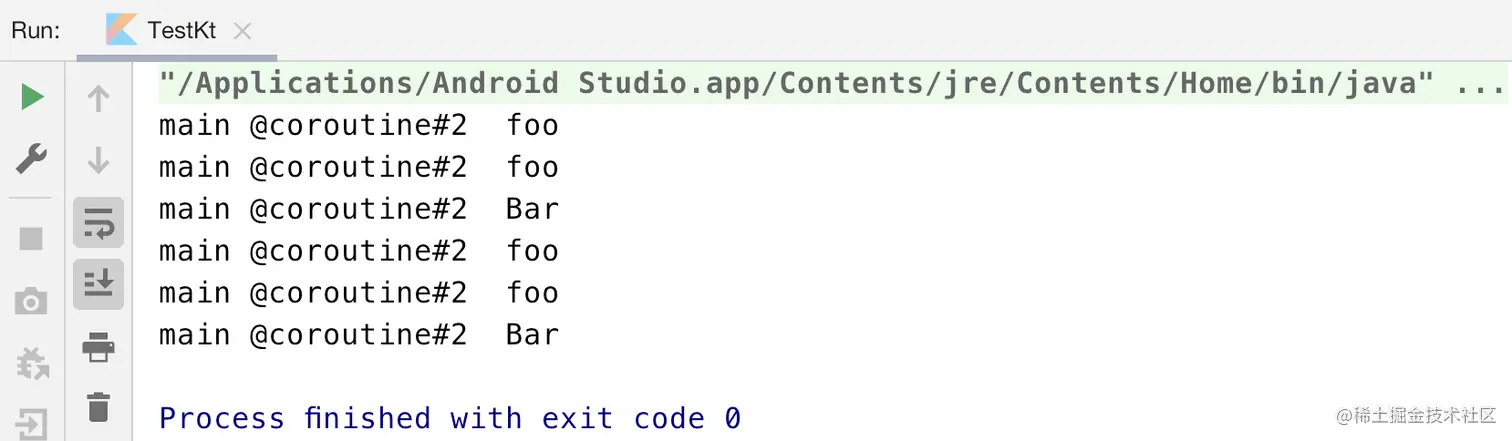Go up the stack trace arrow
Viewport: 1512px width, 441px height.
pos(98,99)
